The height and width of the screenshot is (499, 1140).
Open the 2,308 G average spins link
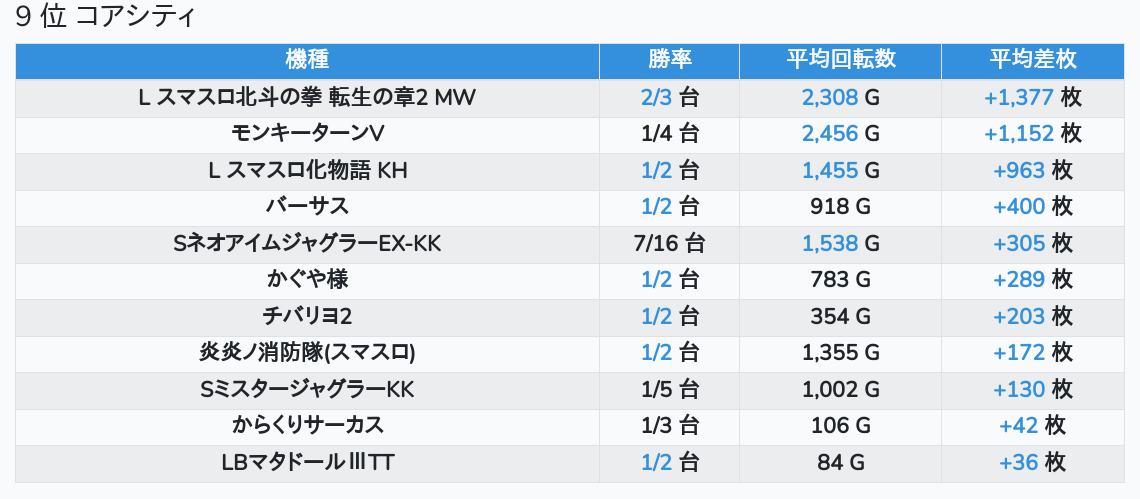coord(829,97)
